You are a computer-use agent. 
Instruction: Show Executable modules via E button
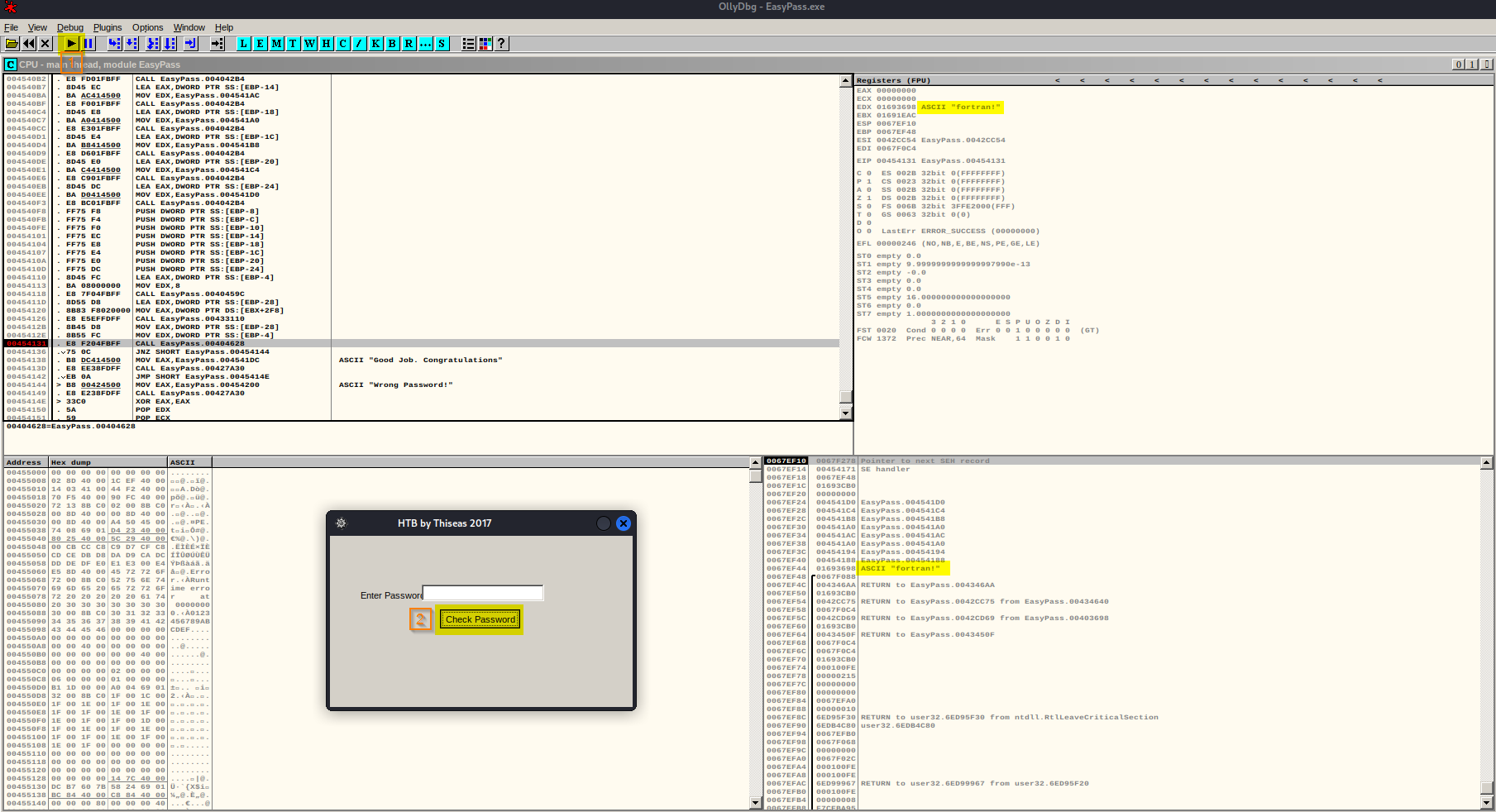pos(260,44)
